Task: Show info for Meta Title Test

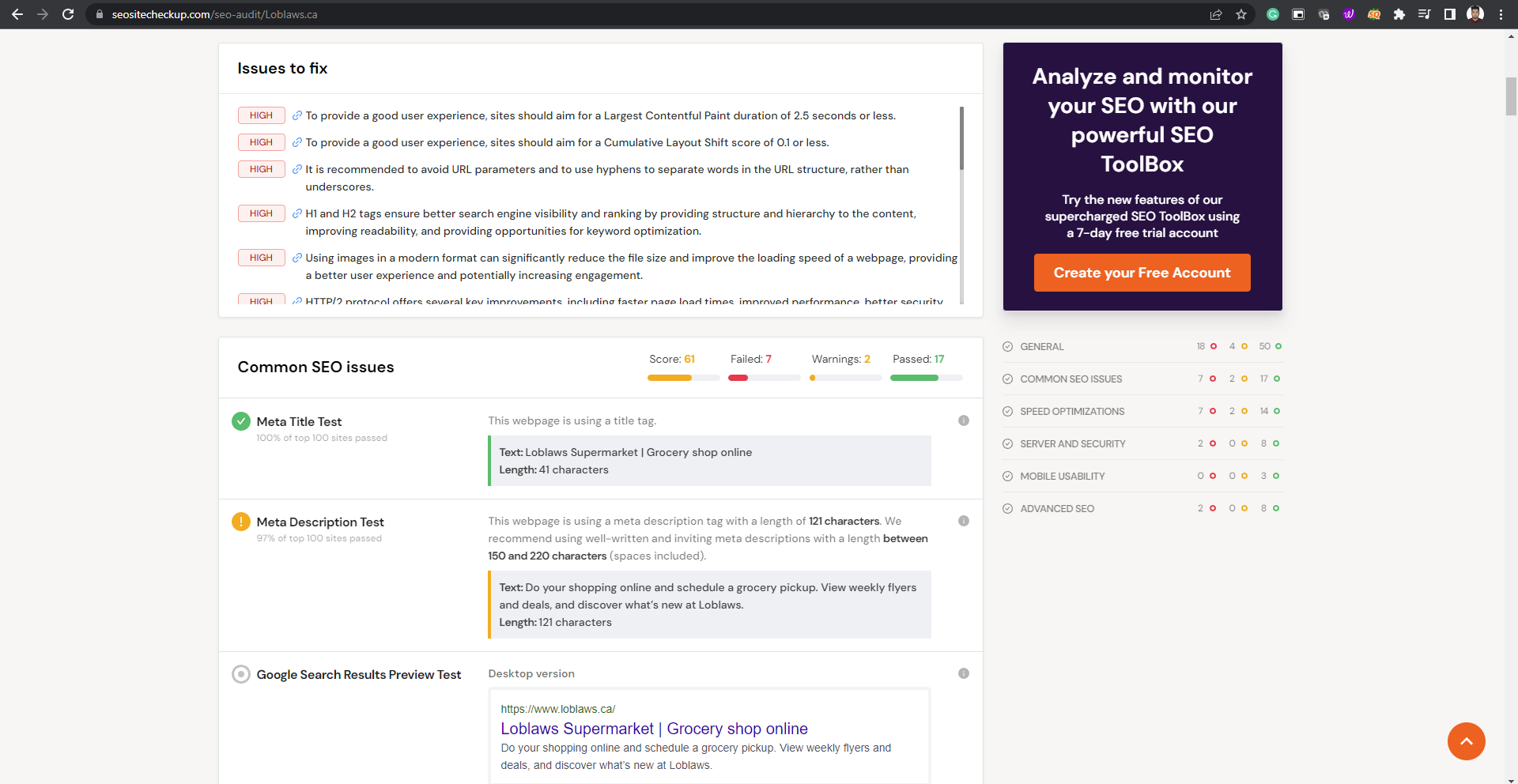Action: (x=964, y=420)
